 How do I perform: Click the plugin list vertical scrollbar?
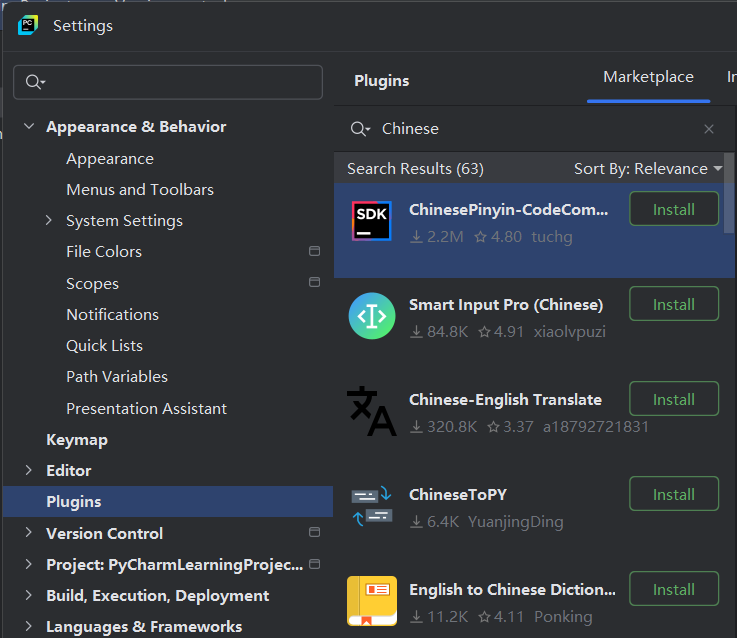coord(729,193)
